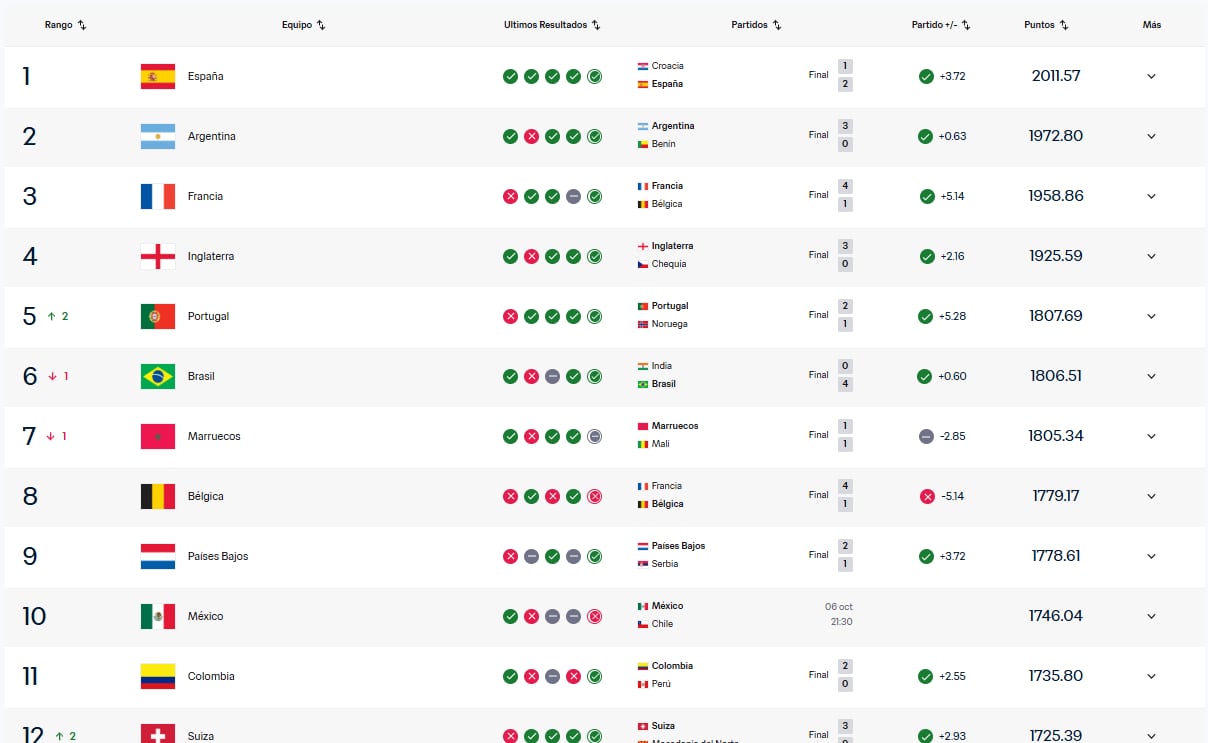Expand the México row details
Screen dimensions: 1208x743
point(1151,616)
